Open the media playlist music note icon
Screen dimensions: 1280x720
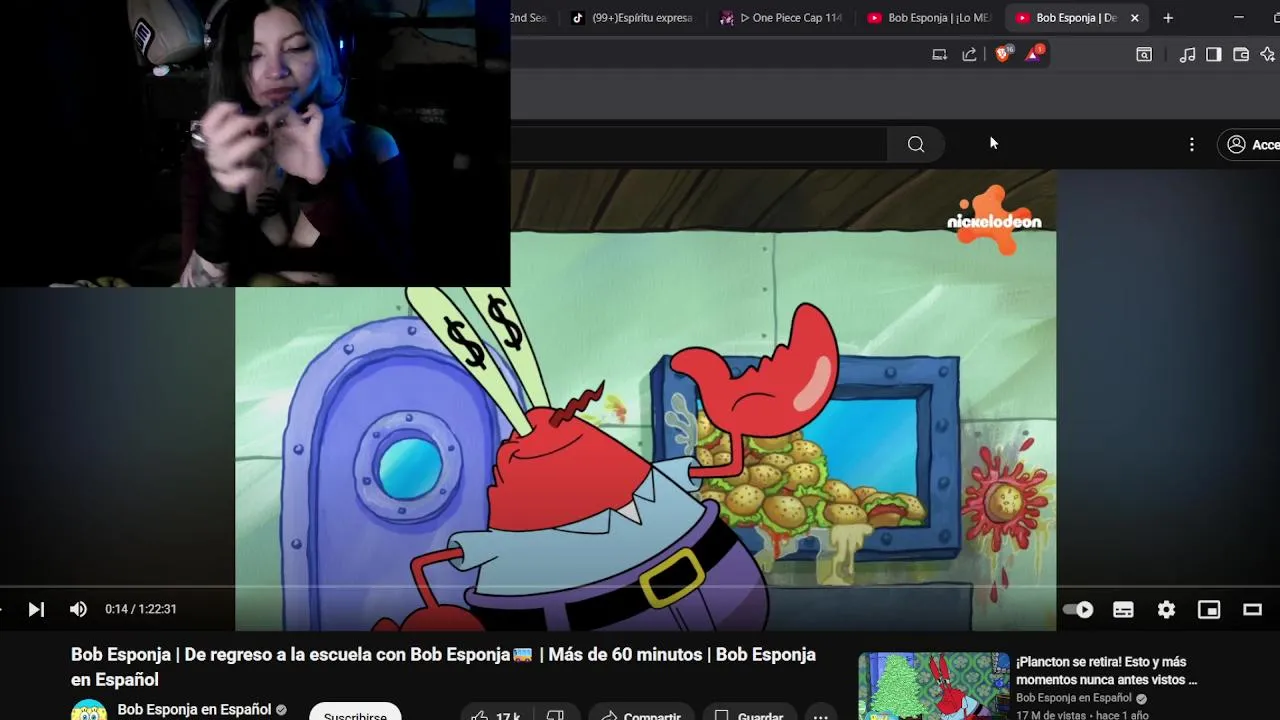click(1187, 54)
